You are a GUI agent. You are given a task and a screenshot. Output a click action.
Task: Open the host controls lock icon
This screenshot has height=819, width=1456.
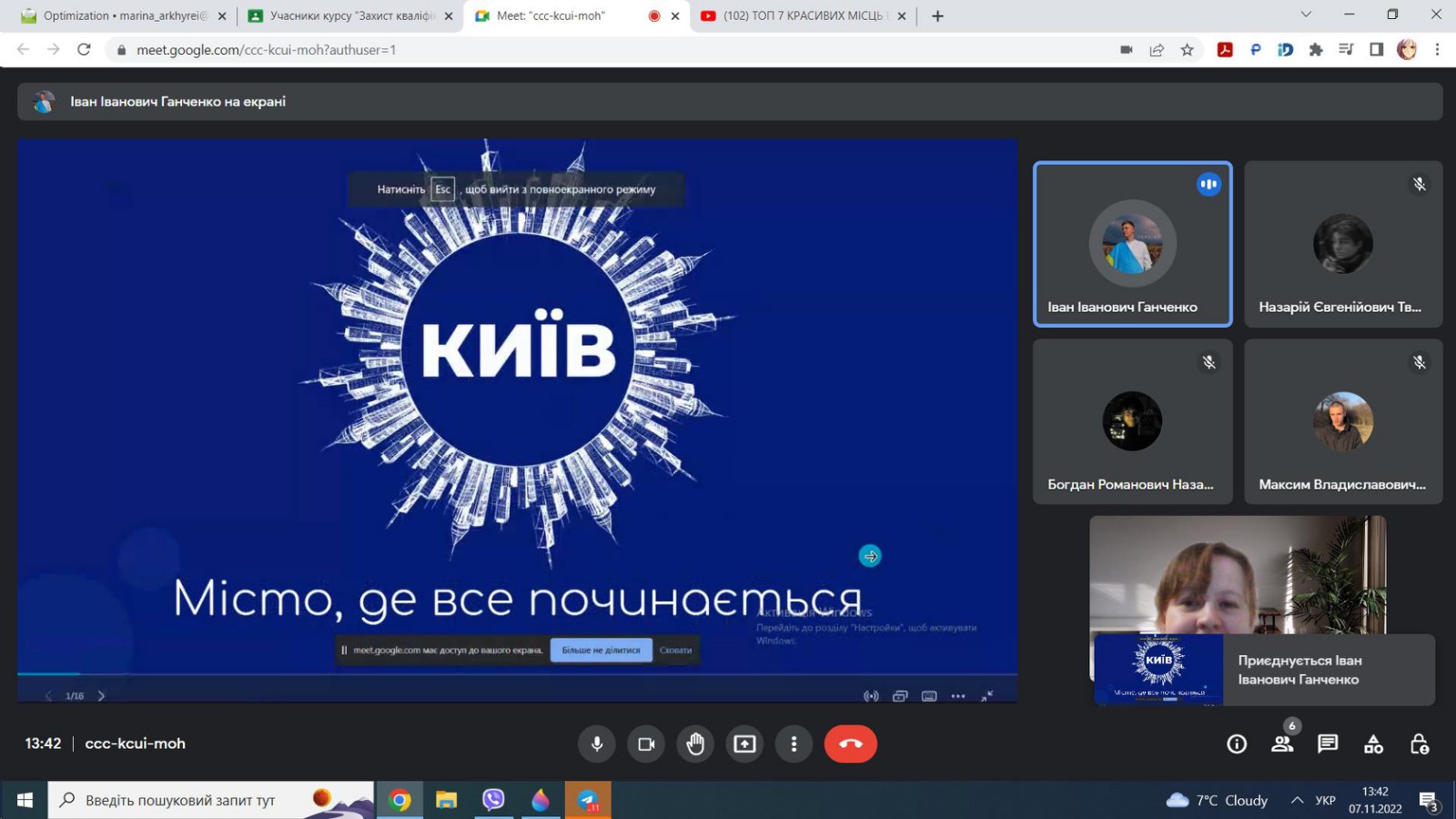coord(1419,743)
